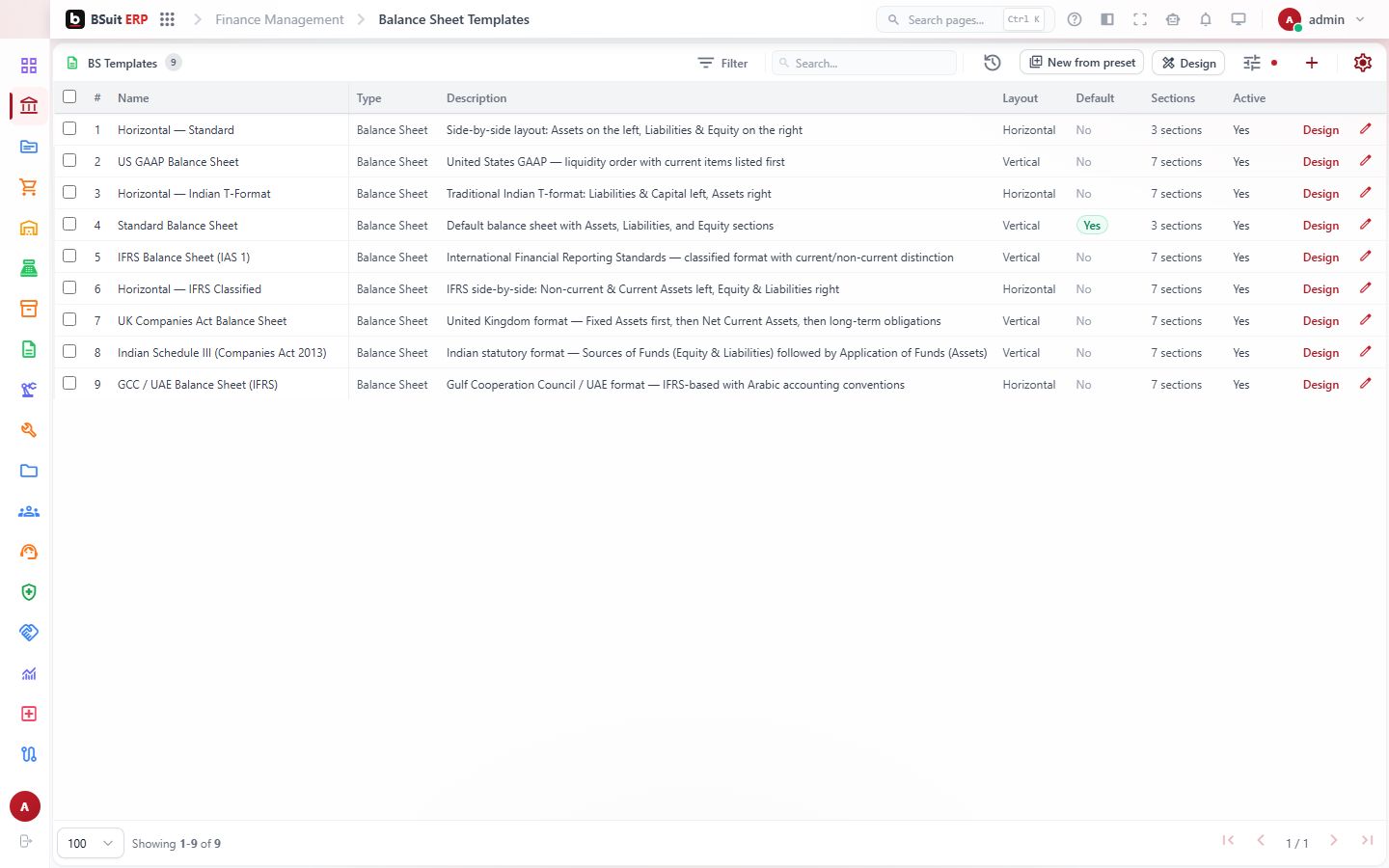
Task: Sort by the Name column header
Action: (133, 98)
